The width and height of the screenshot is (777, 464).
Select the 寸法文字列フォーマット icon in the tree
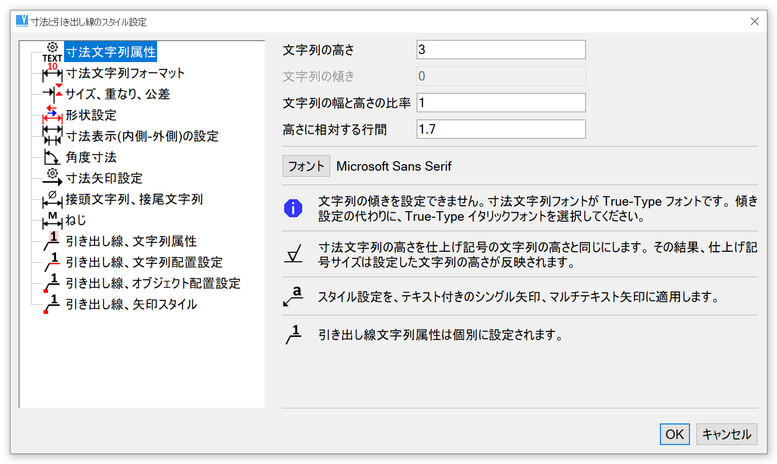[x=52, y=73]
